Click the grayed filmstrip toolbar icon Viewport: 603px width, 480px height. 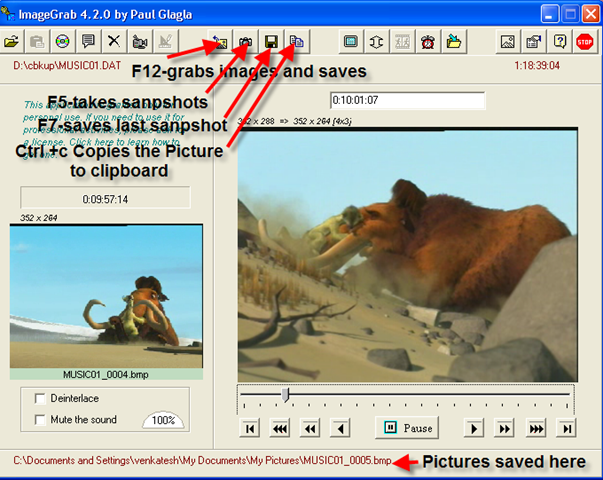[x=402, y=41]
